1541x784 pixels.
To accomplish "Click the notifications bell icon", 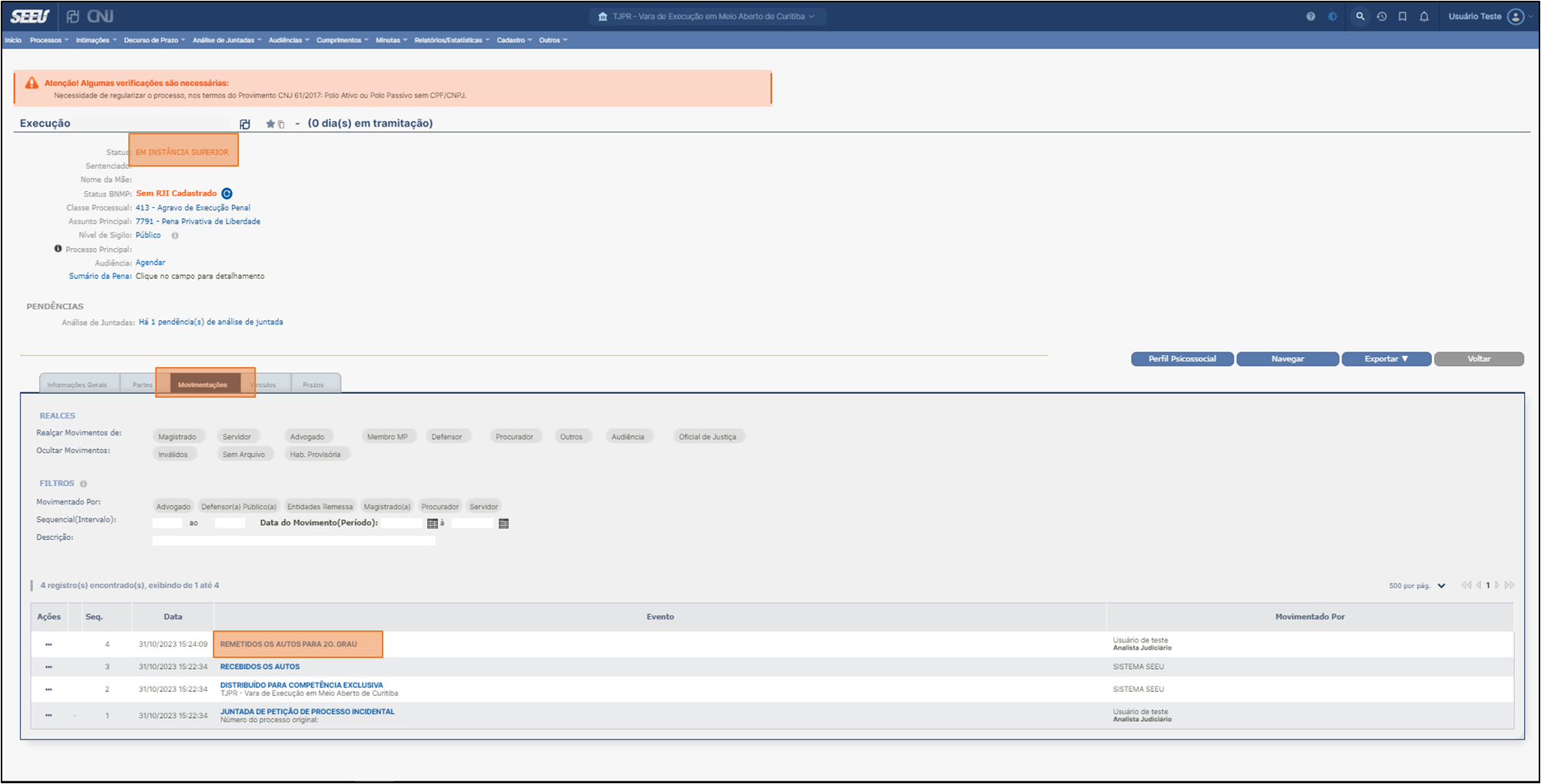I will pyautogui.click(x=1423, y=16).
